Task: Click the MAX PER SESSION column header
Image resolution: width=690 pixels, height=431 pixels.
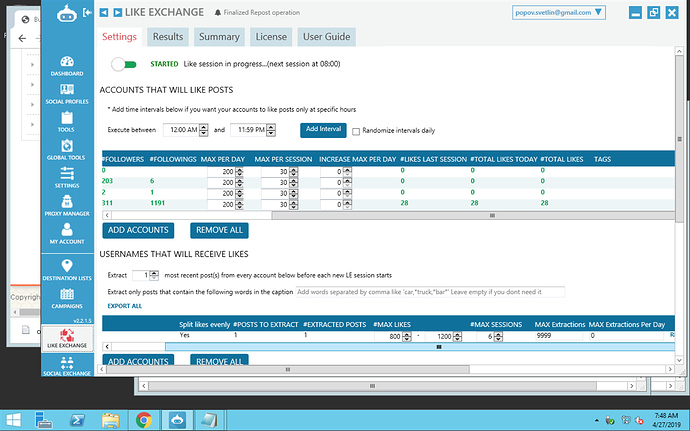Action: click(283, 159)
